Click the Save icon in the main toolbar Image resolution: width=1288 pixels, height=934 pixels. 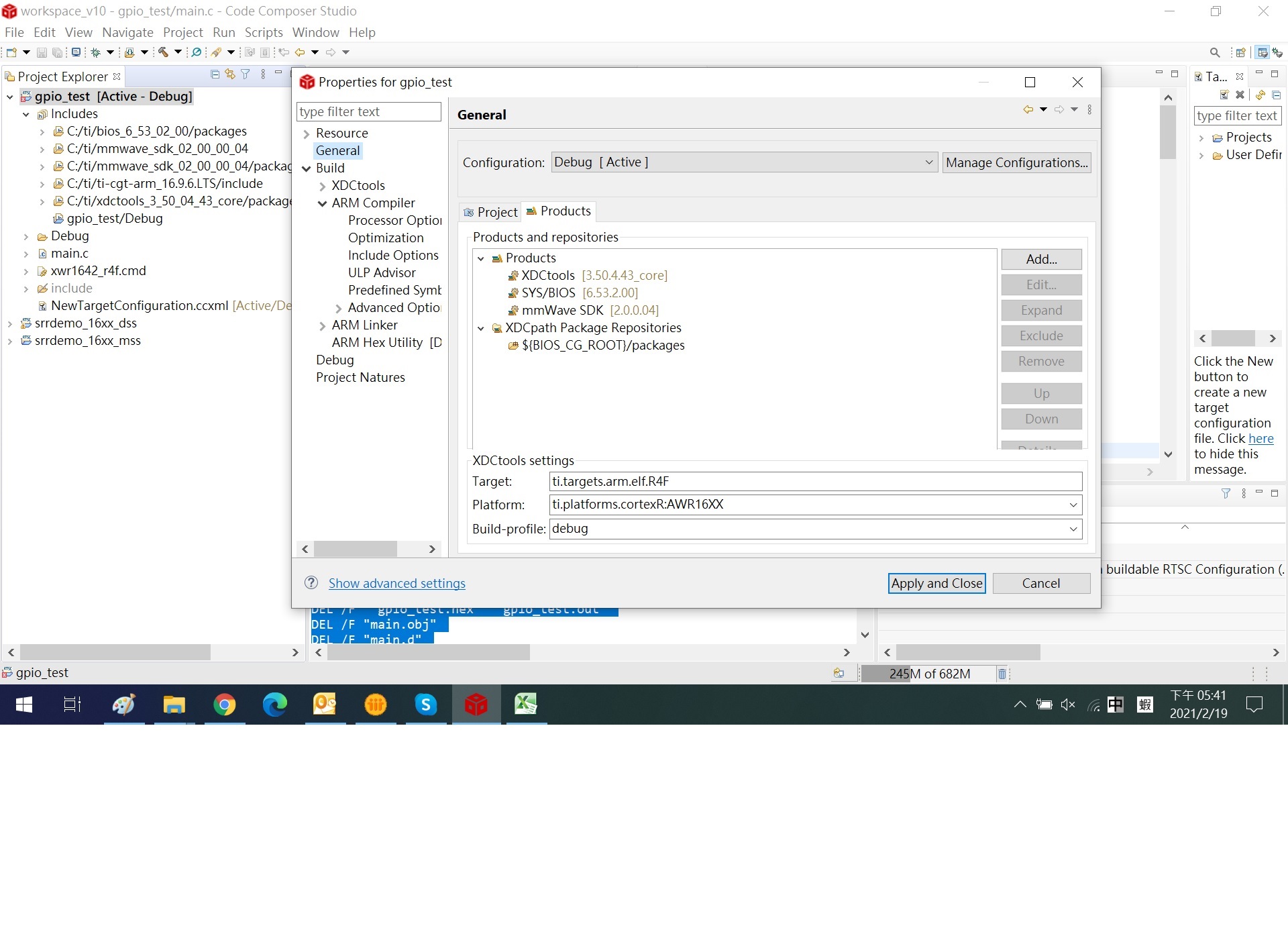(42, 52)
